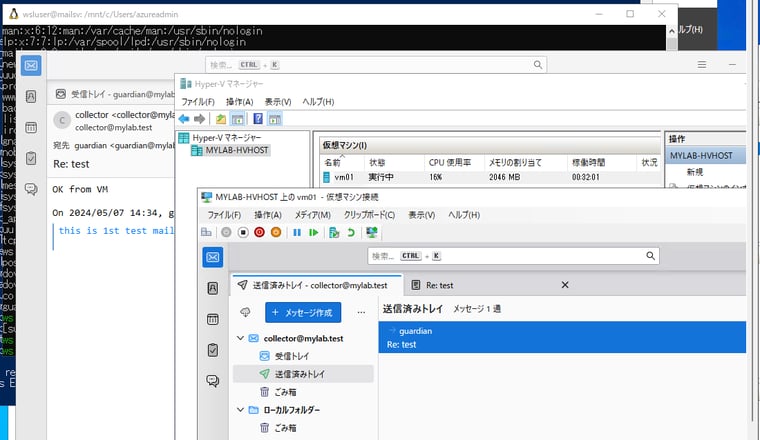The image size is (760, 440).
Task: Open the ヘルプ(H) menu in the VM connection window
Action: pos(464,215)
